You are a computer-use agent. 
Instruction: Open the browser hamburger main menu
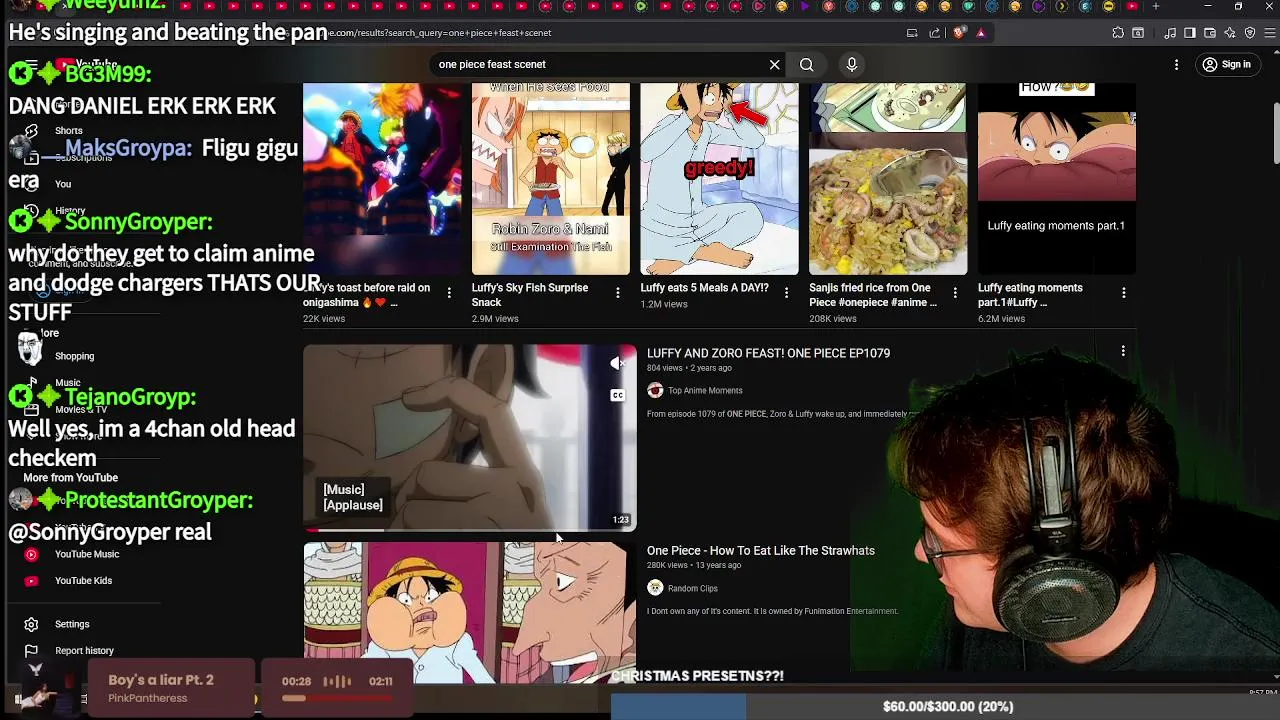click(1269, 33)
